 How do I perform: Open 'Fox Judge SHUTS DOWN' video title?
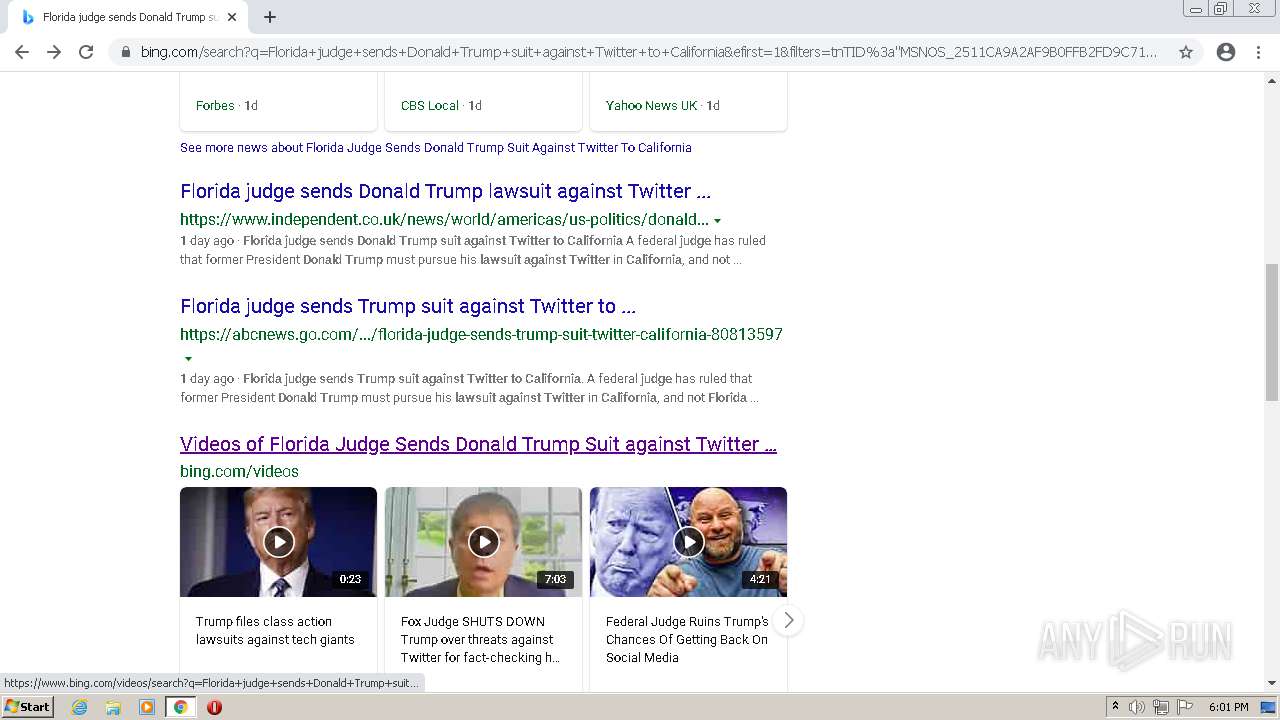480,639
